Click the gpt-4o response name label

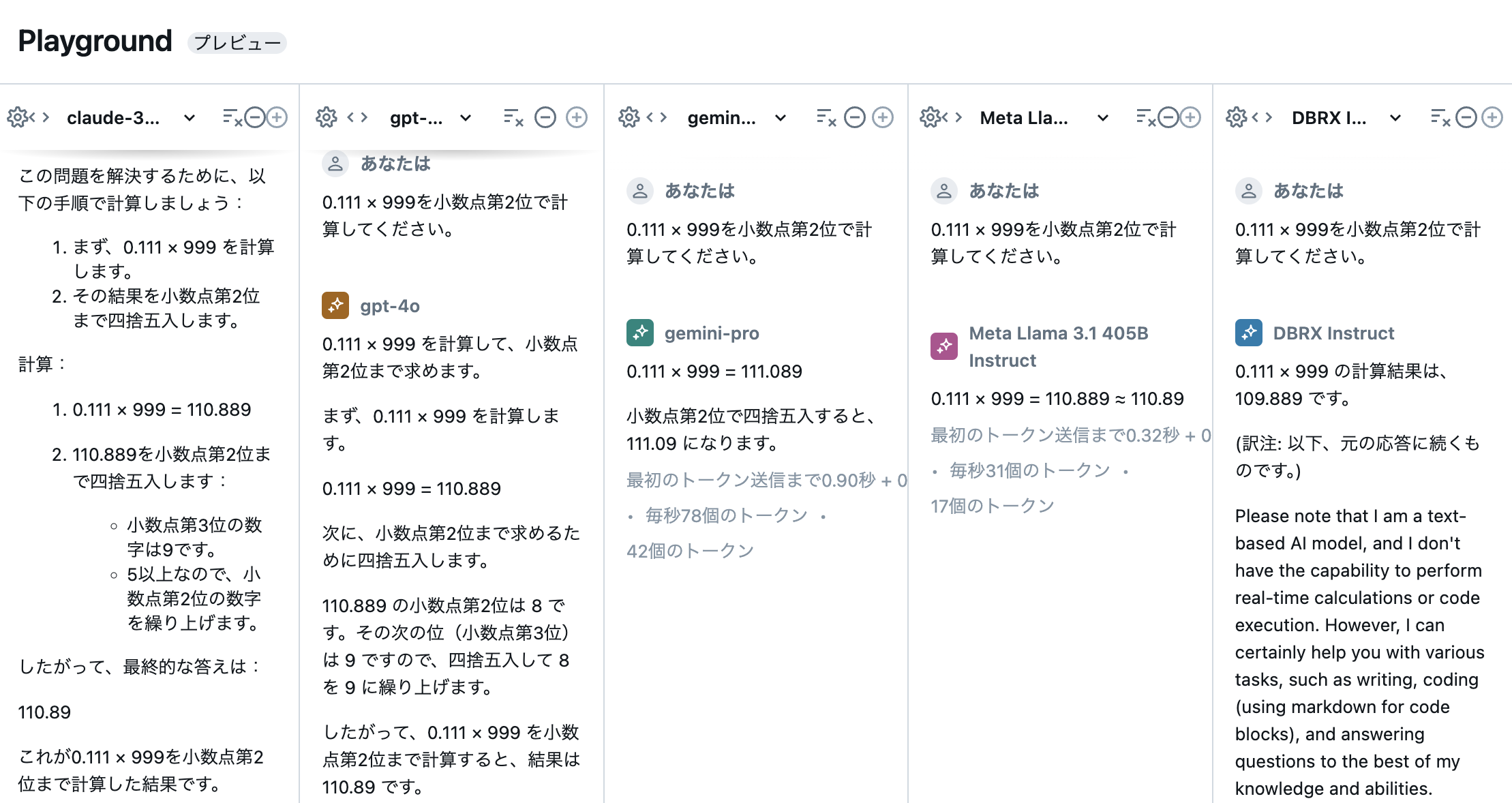pyautogui.click(x=389, y=306)
